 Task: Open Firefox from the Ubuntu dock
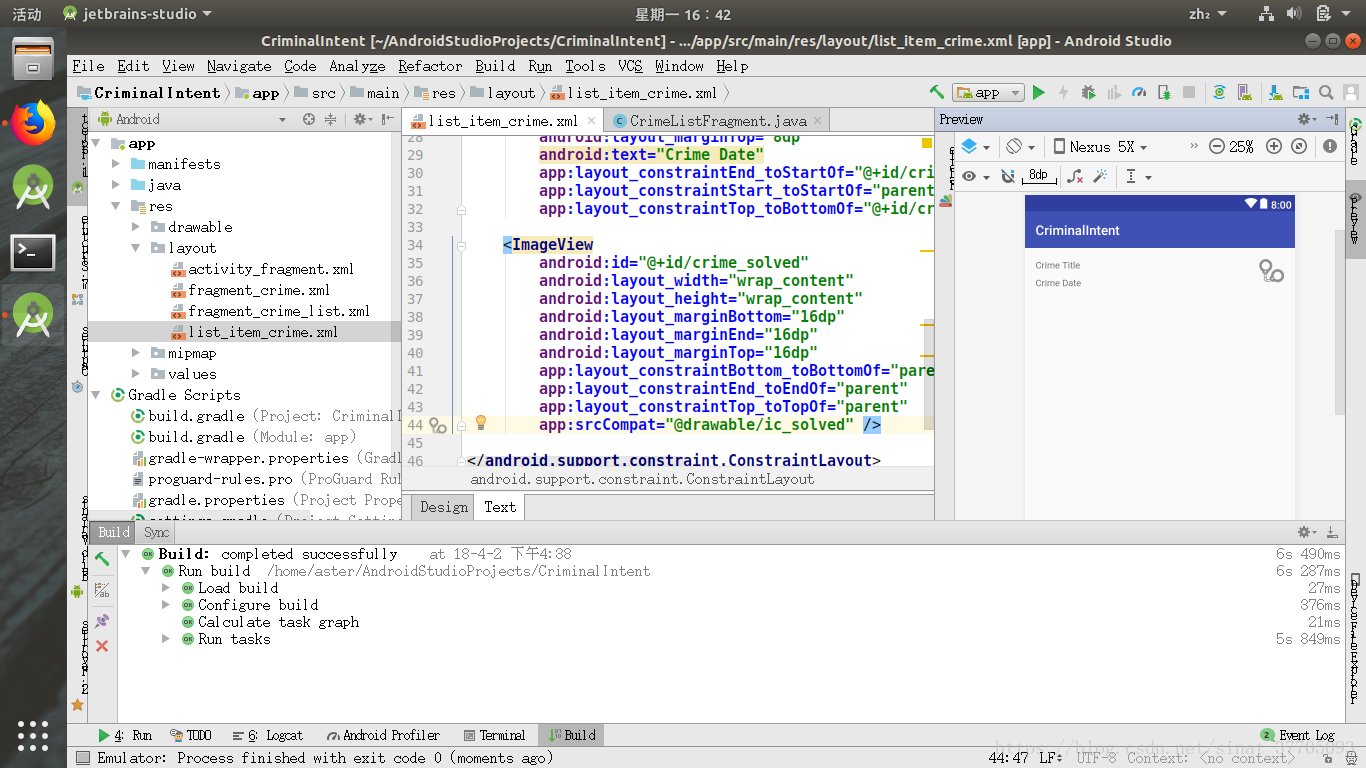click(x=33, y=124)
